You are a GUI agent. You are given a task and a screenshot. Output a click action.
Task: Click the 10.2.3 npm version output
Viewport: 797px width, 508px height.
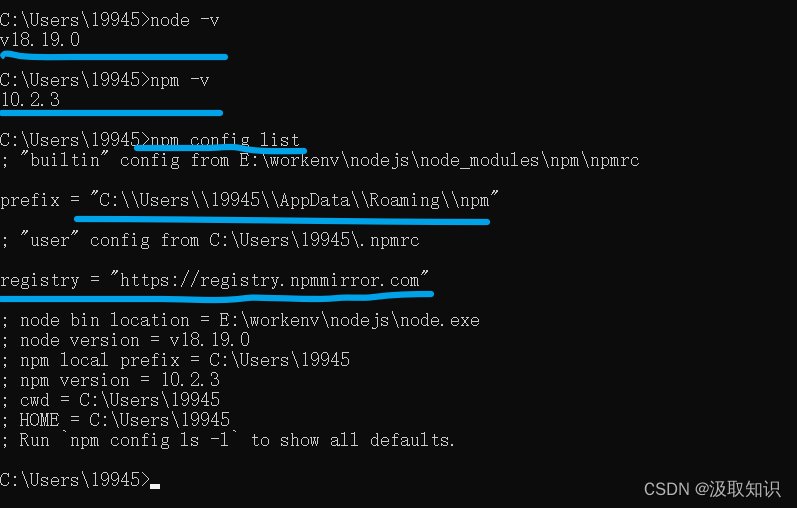[x=30, y=100]
